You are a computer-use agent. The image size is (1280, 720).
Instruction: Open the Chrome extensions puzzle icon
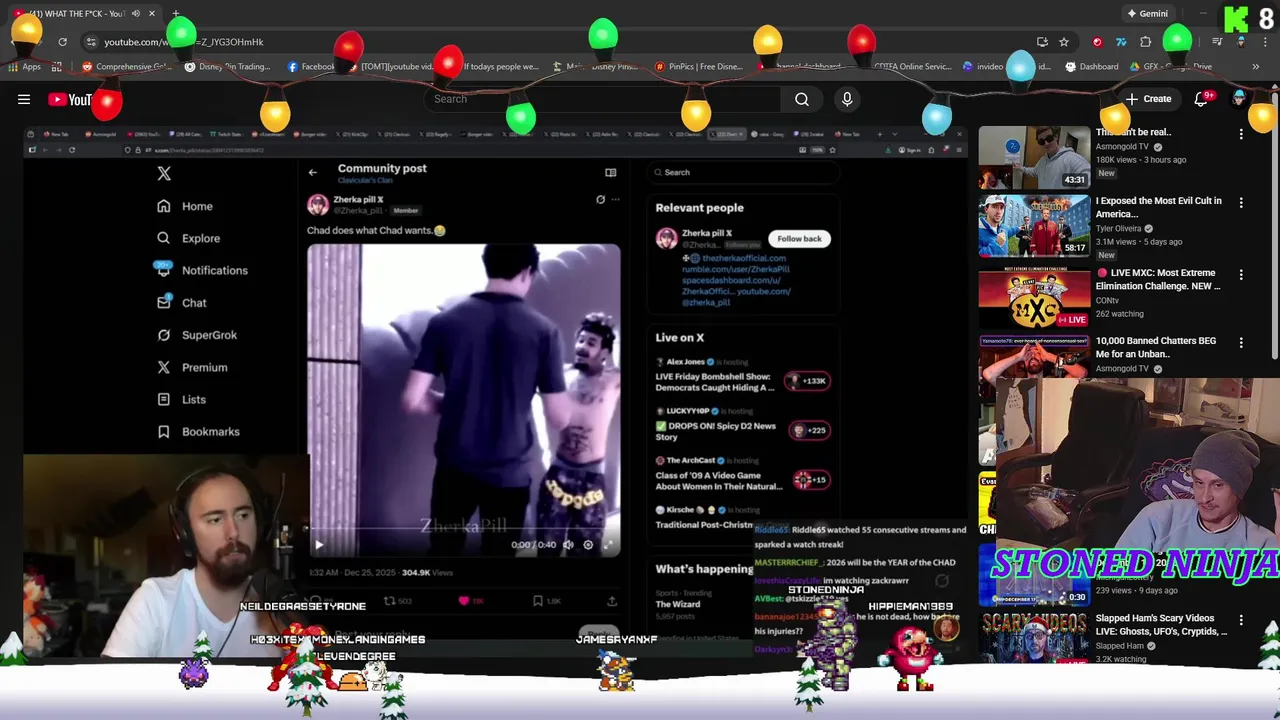tap(1146, 42)
